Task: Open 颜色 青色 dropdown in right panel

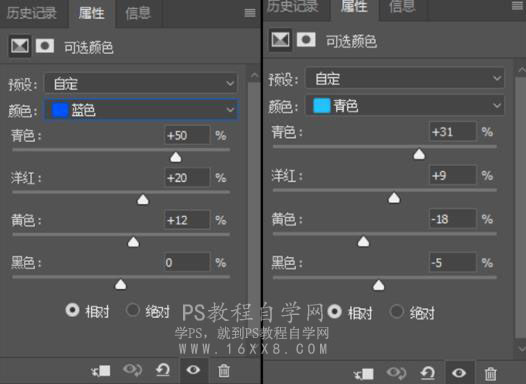Action: coord(404,105)
